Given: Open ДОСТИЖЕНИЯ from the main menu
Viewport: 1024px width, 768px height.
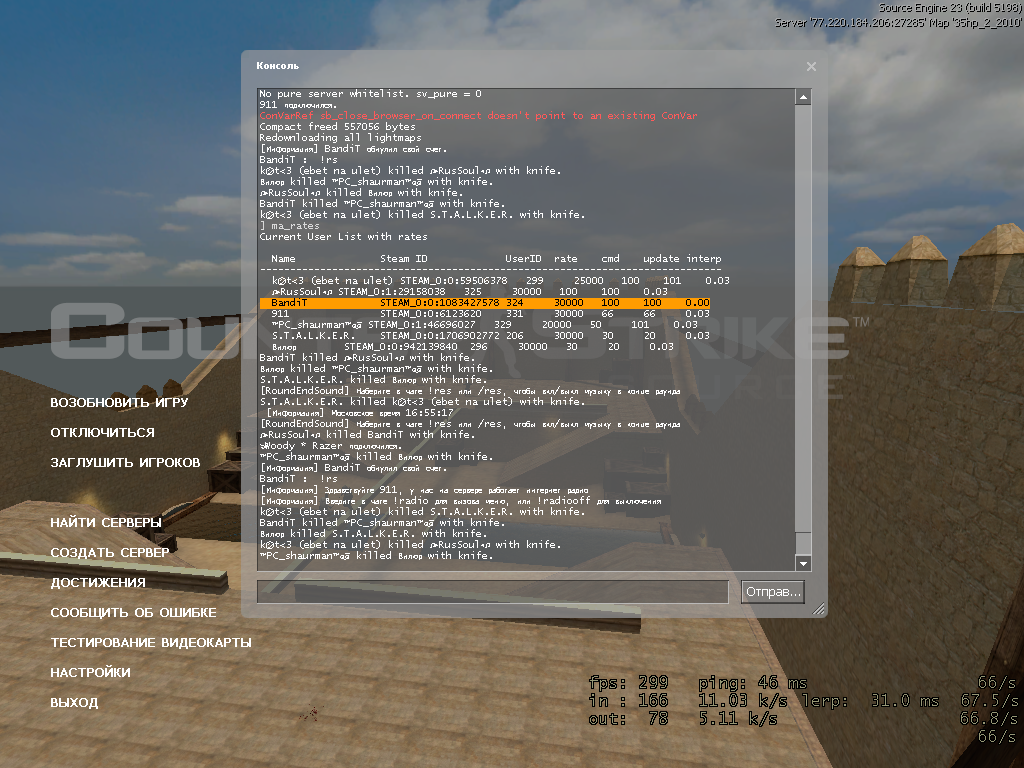Looking at the screenshot, I should [x=98, y=583].
